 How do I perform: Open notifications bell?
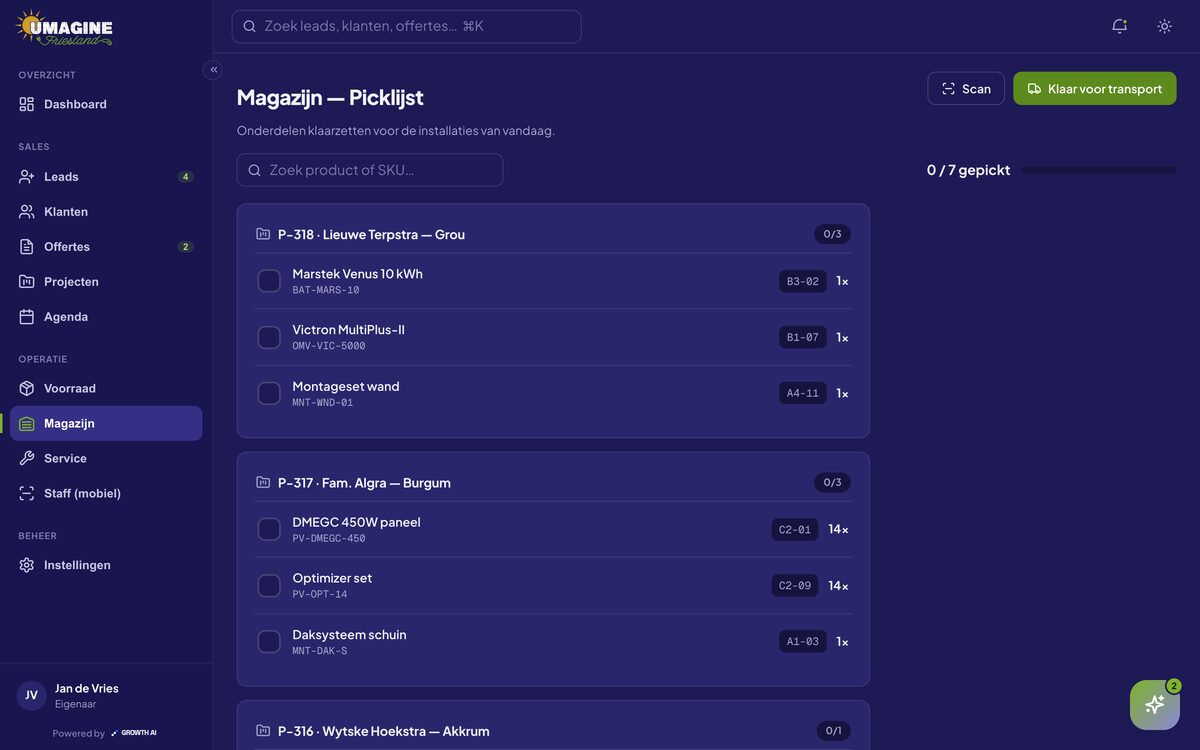click(1119, 26)
